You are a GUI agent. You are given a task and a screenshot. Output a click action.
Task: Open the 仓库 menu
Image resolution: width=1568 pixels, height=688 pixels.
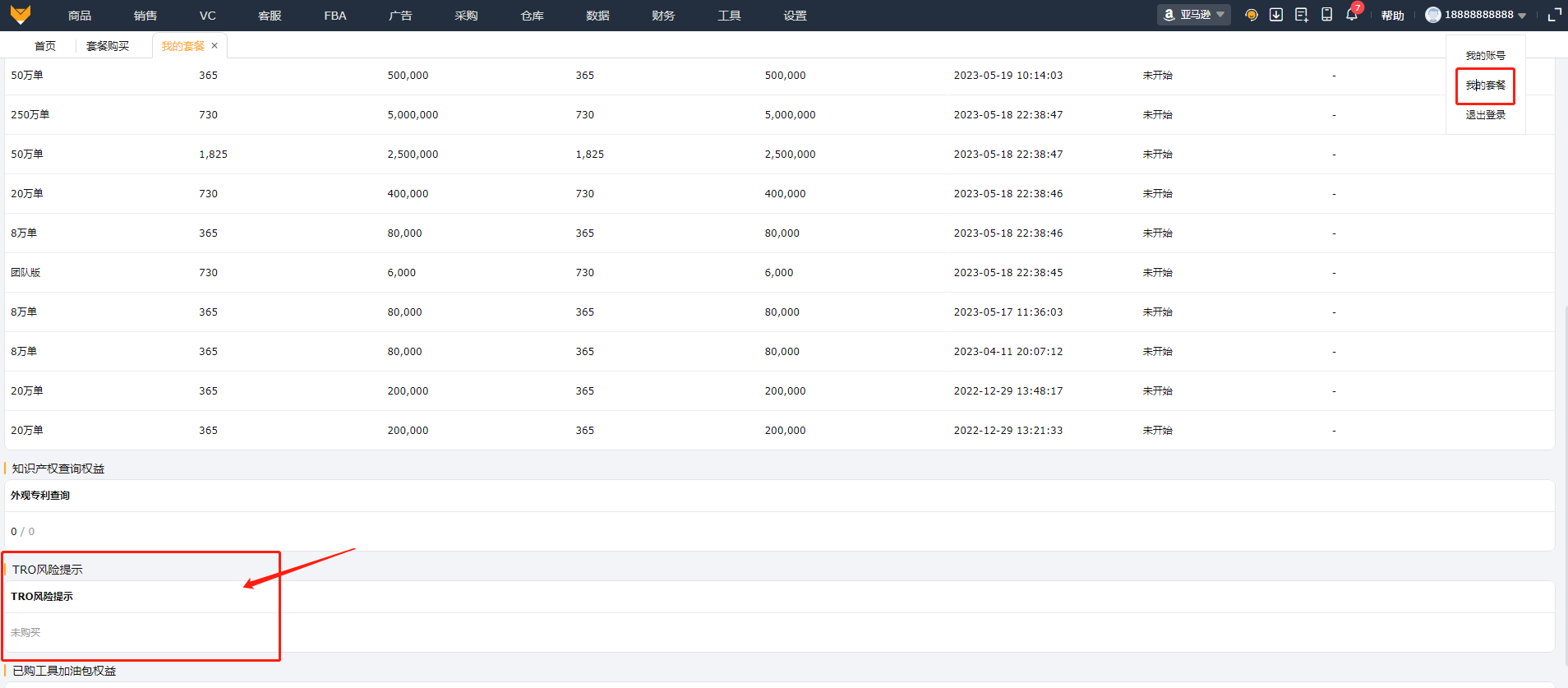(x=533, y=16)
